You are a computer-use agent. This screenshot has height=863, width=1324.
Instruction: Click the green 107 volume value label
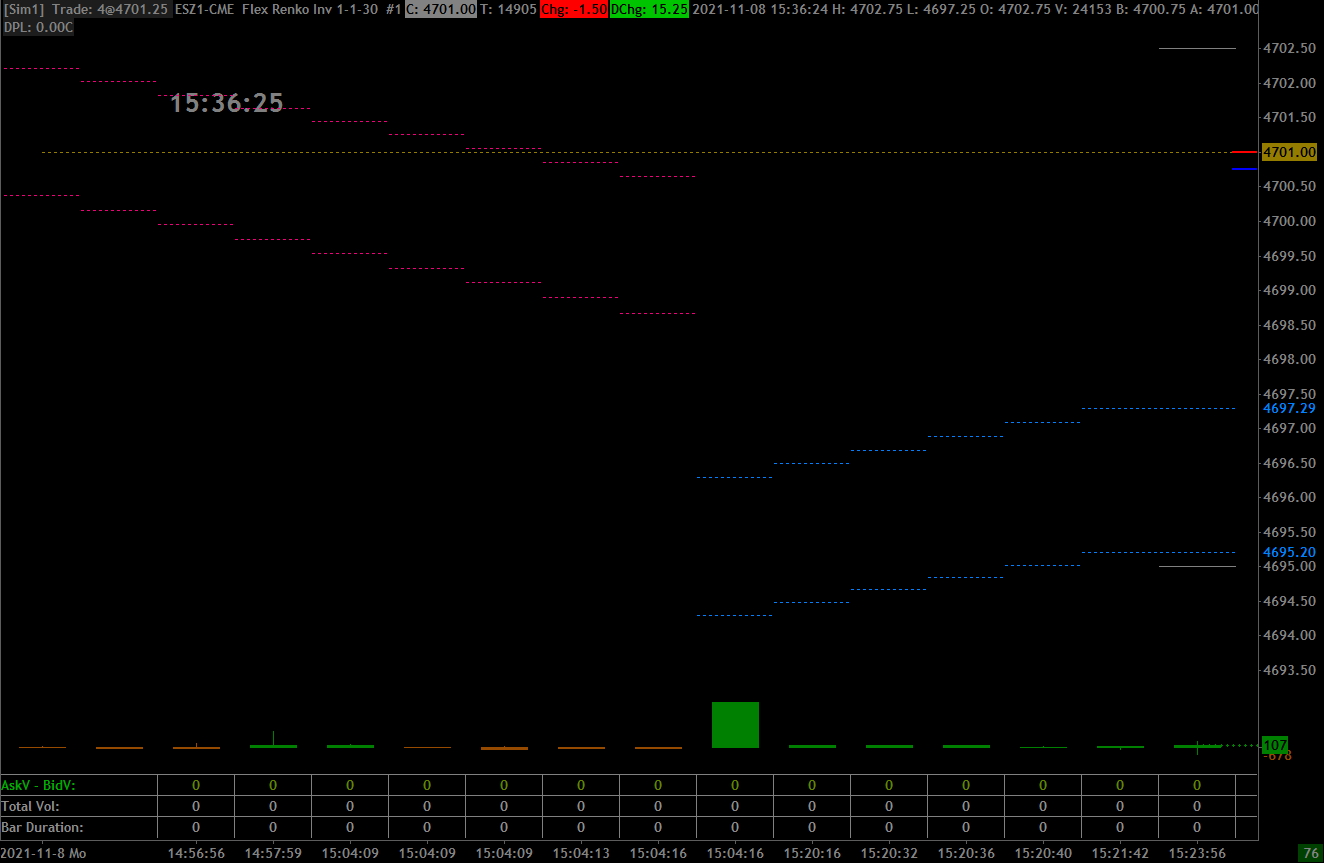(1275, 746)
